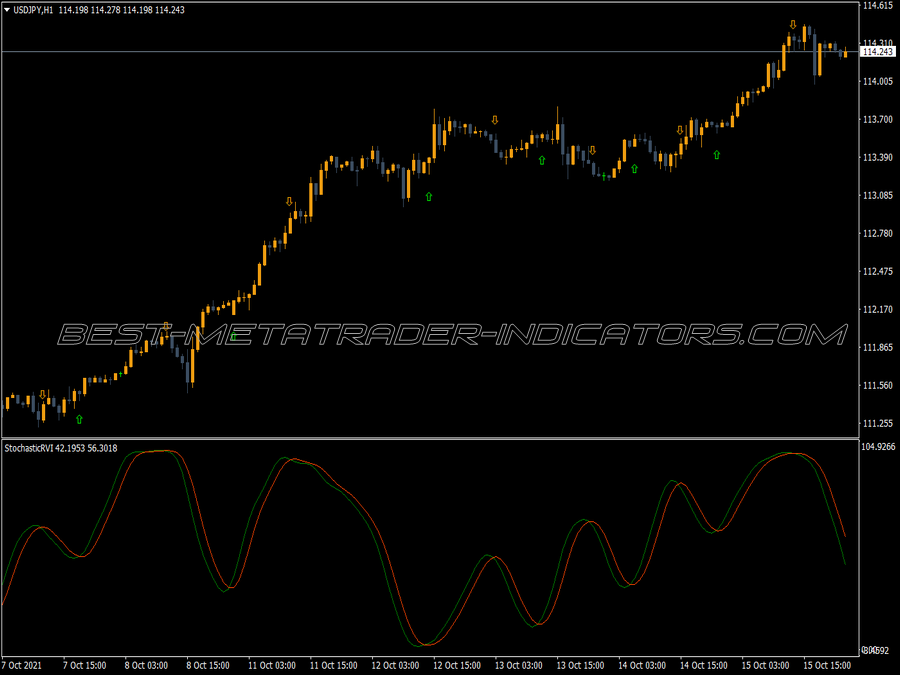Click price scale value 111.865
The image size is (900, 675).
click(878, 347)
